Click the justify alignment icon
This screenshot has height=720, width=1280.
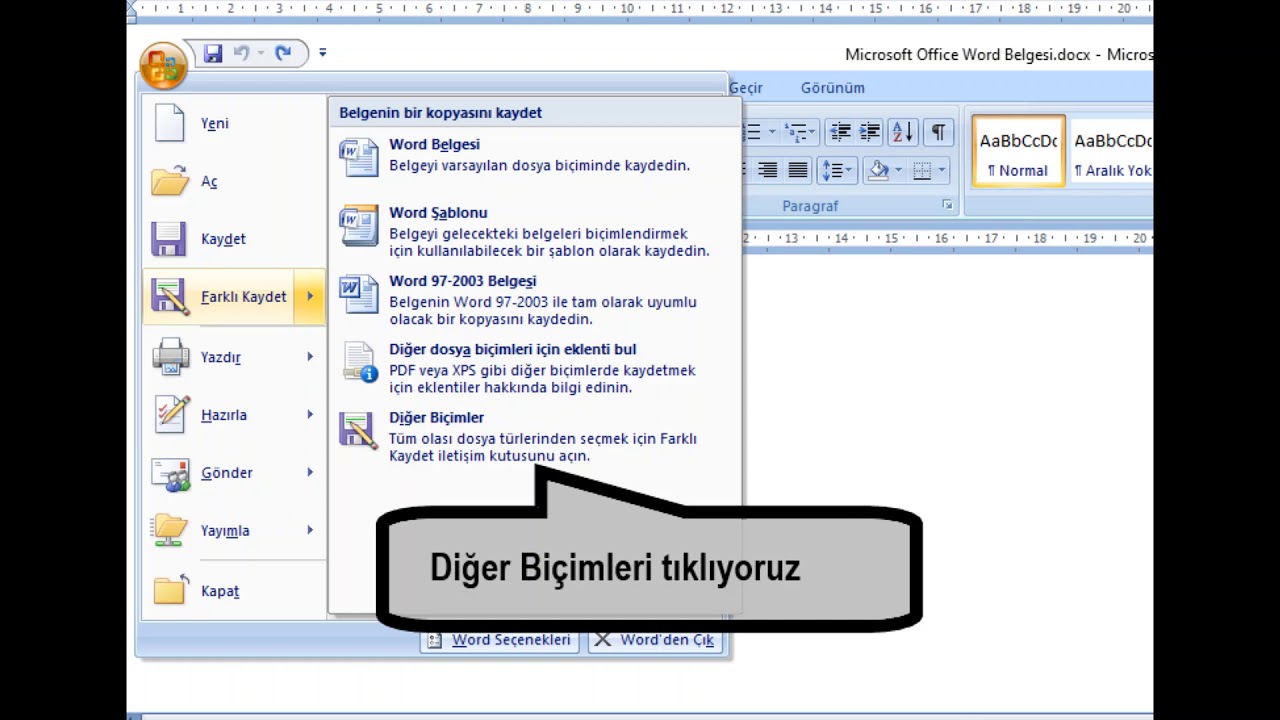click(x=797, y=171)
